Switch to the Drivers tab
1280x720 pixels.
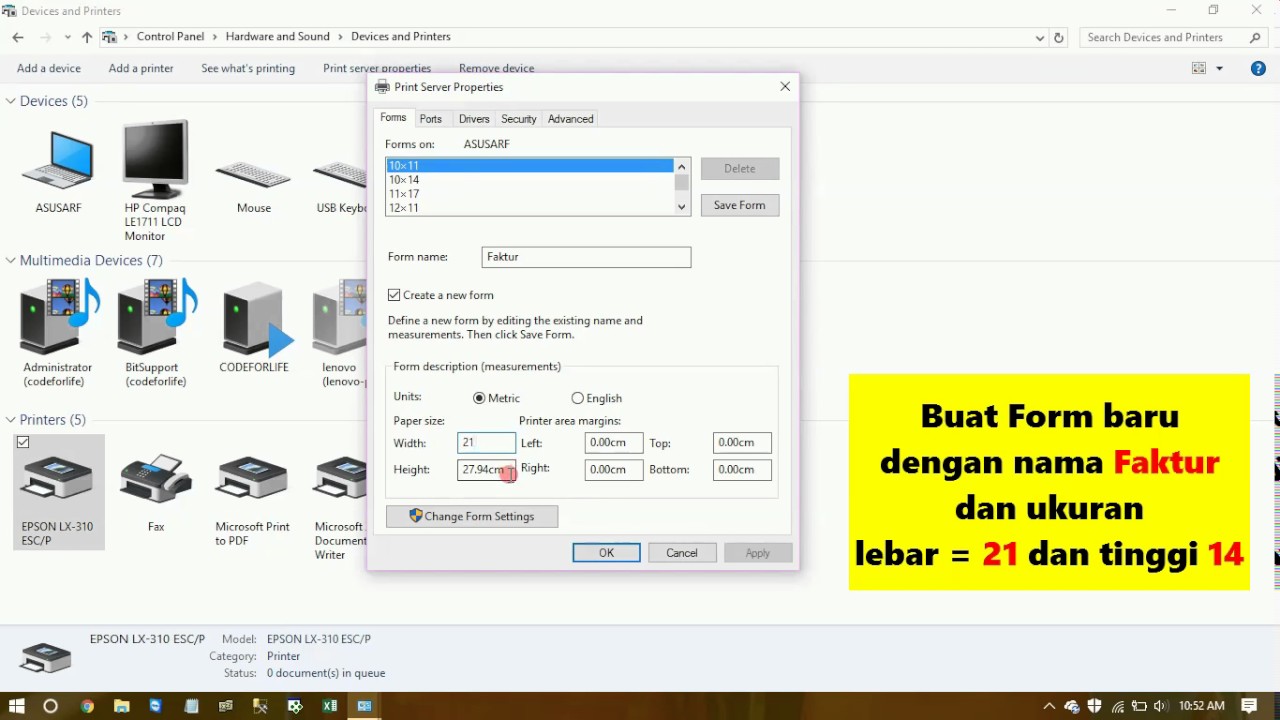474,119
